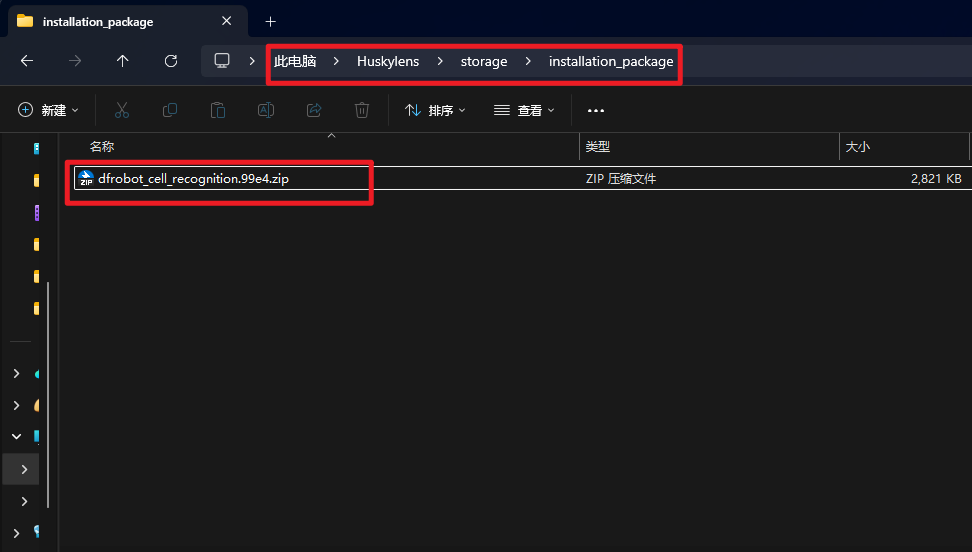The image size is (972, 552).
Task: Click the Copy icon in toolbar
Action: pyautogui.click(x=170, y=110)
